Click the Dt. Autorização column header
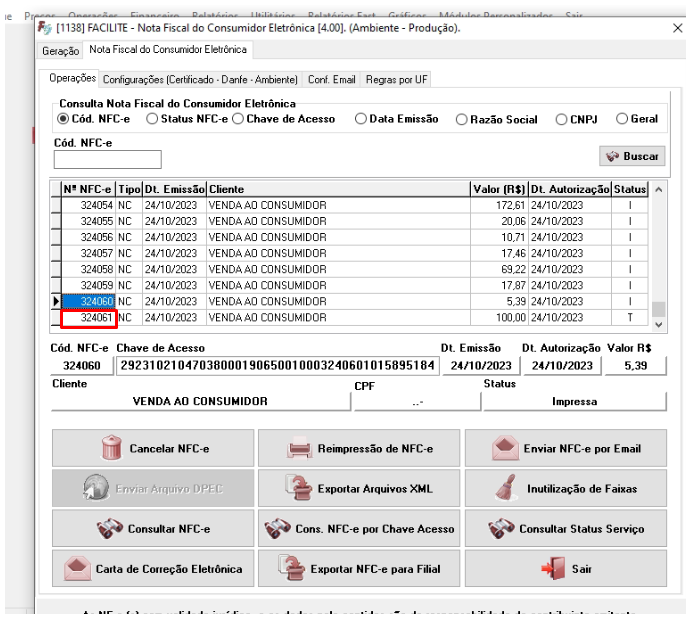The width and height of the screenshot is (691, 617). 570,189
